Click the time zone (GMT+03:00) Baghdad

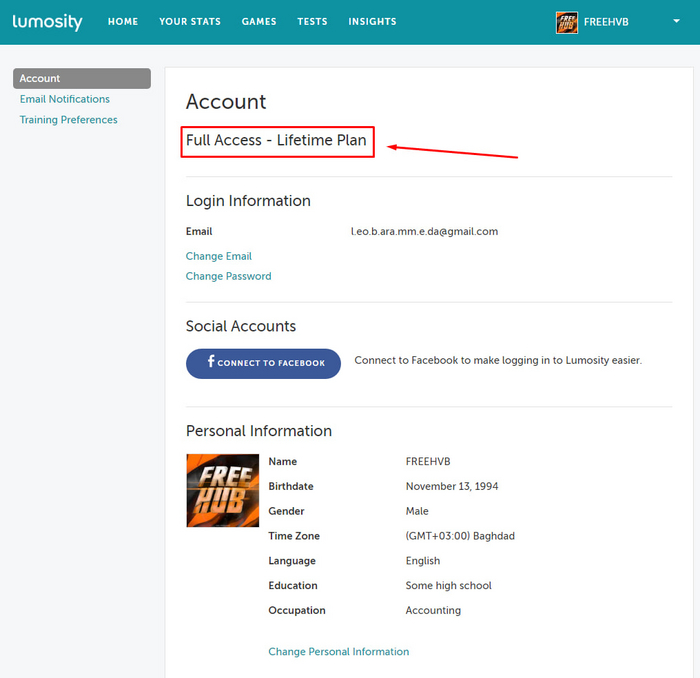(x=460, y=536)
